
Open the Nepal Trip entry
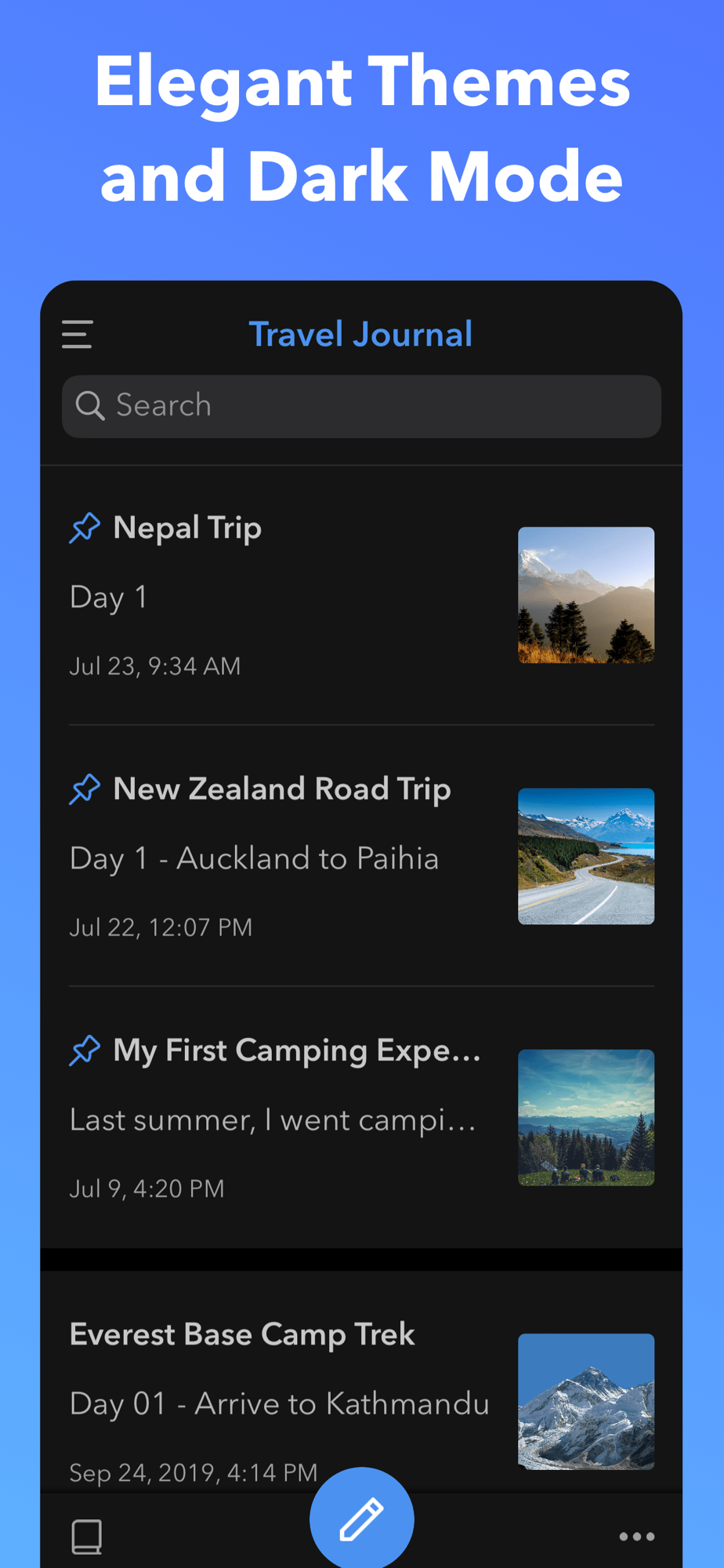tap(188, 528)
